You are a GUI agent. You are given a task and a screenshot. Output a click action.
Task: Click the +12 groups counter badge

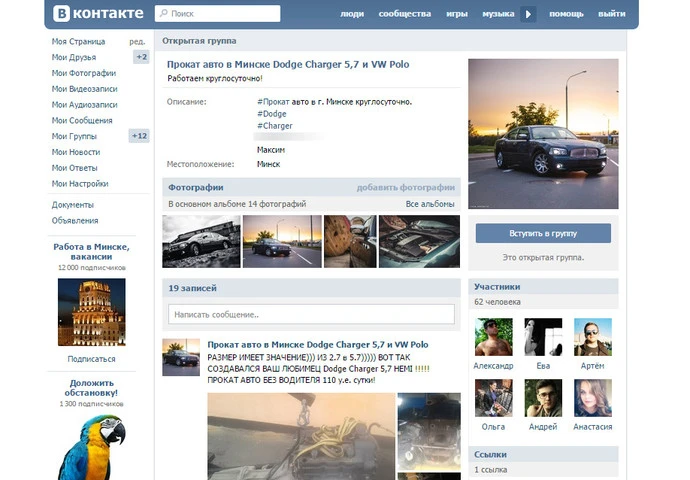click(x=139, y=136)
